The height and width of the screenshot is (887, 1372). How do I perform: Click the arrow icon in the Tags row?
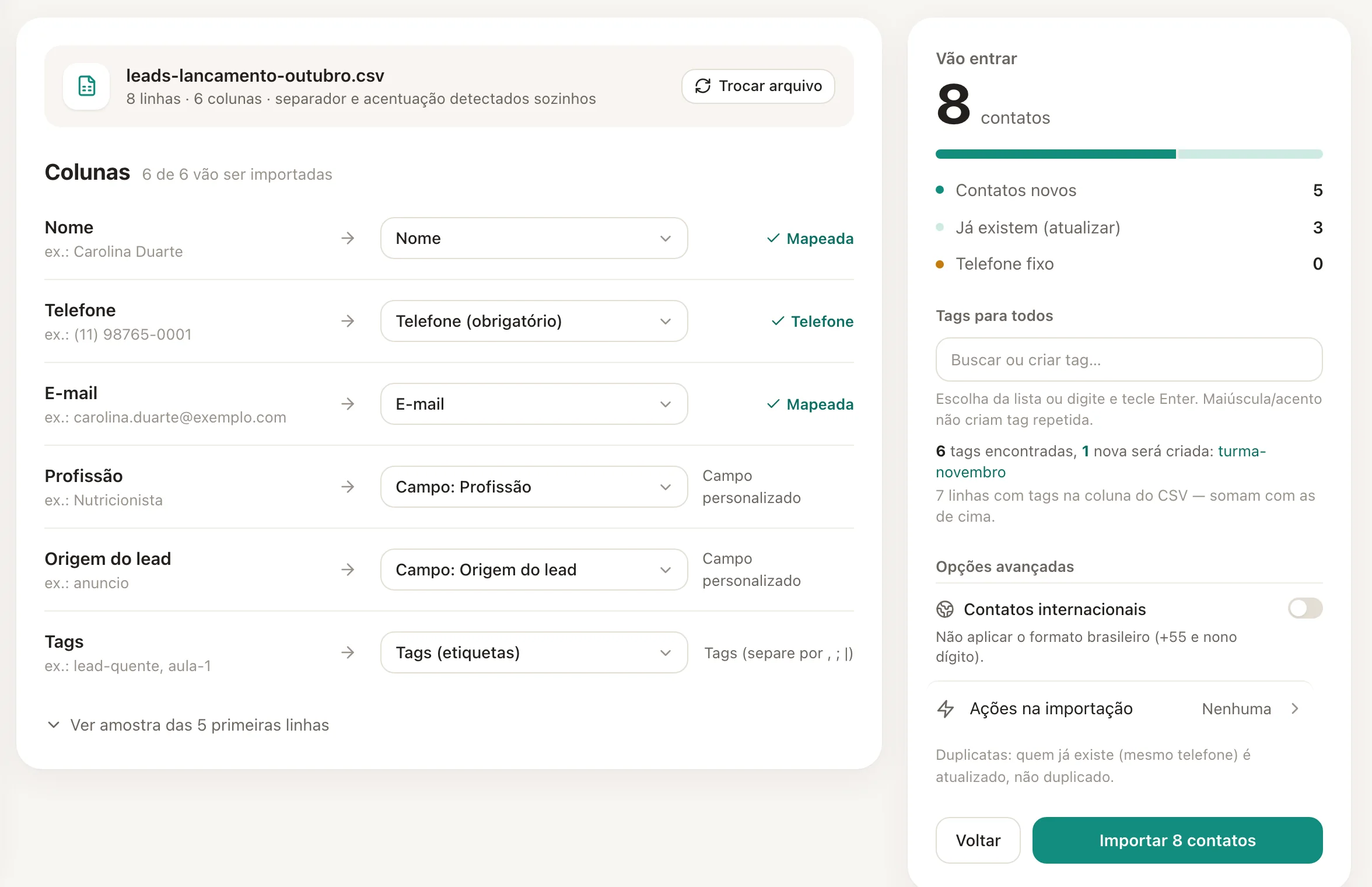[348, 652]
